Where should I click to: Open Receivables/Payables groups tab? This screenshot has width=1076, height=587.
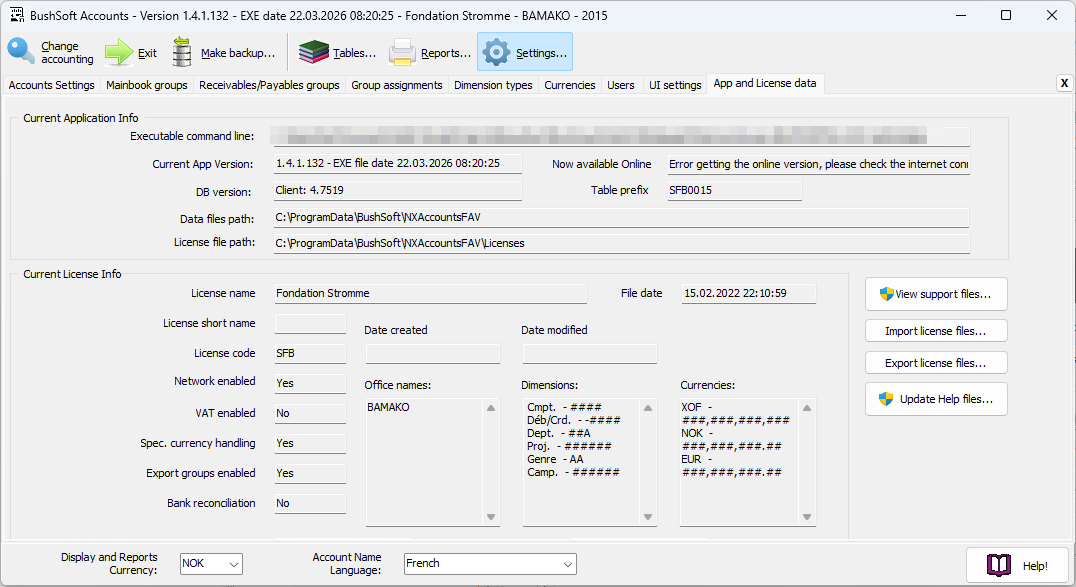(x=269, y=84)
